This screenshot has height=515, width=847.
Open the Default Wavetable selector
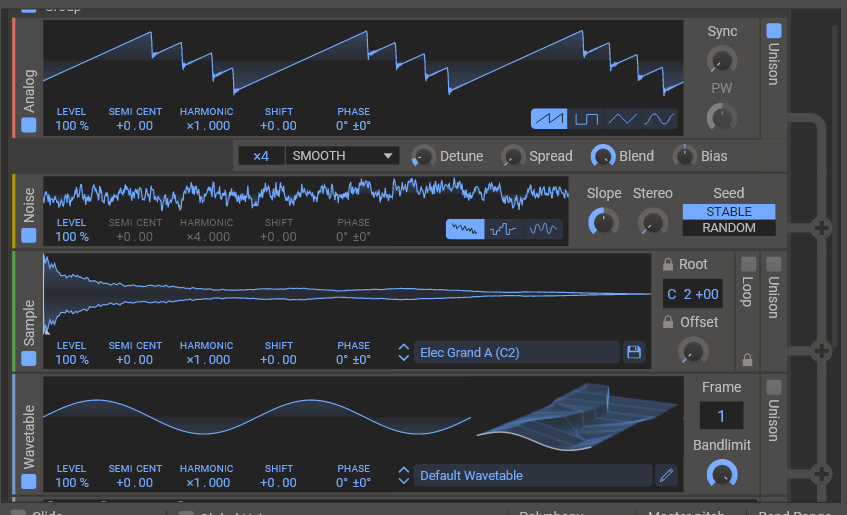(x=533, y=475)
